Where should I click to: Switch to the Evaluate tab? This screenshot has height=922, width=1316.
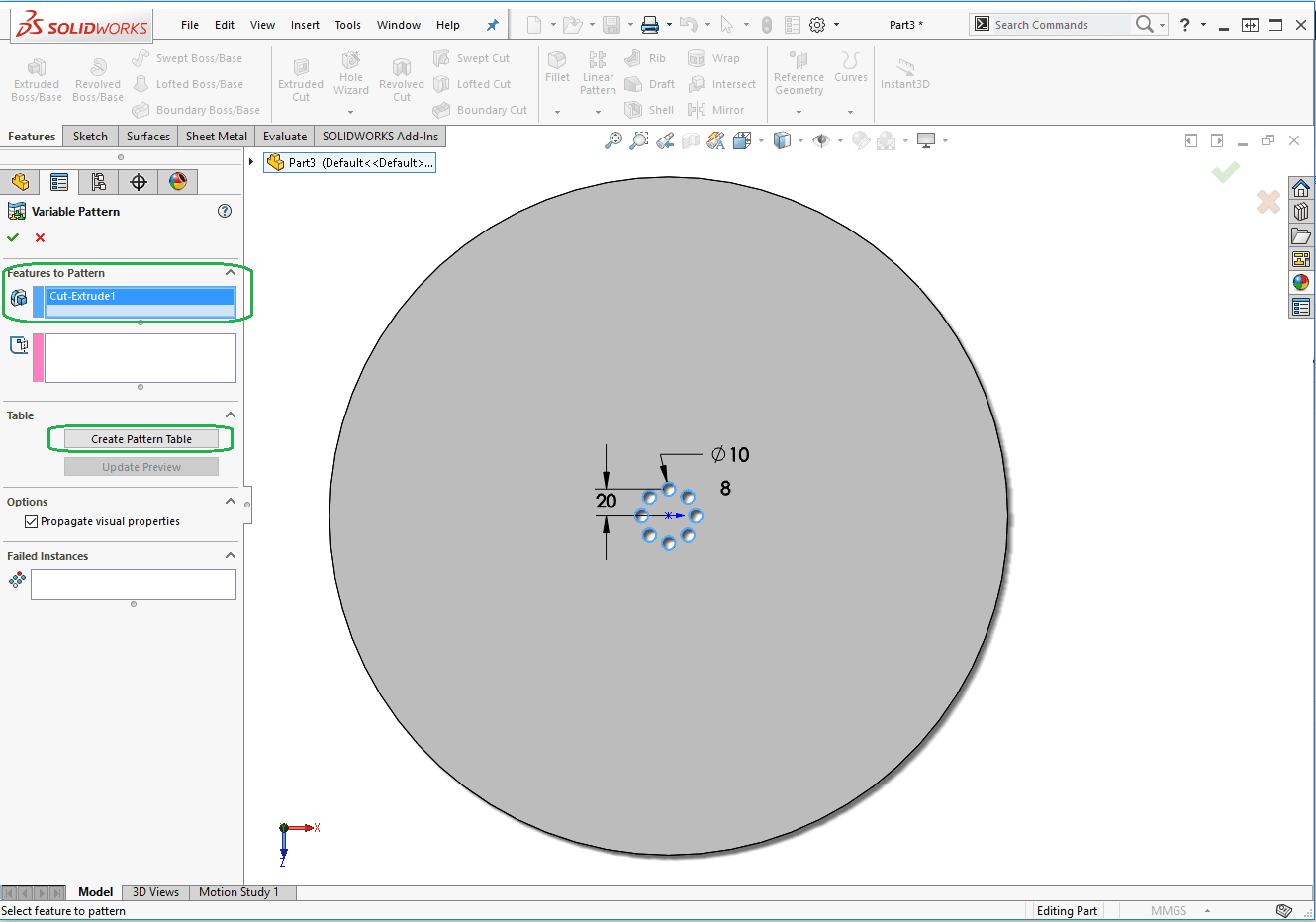(x=285, y=137)
